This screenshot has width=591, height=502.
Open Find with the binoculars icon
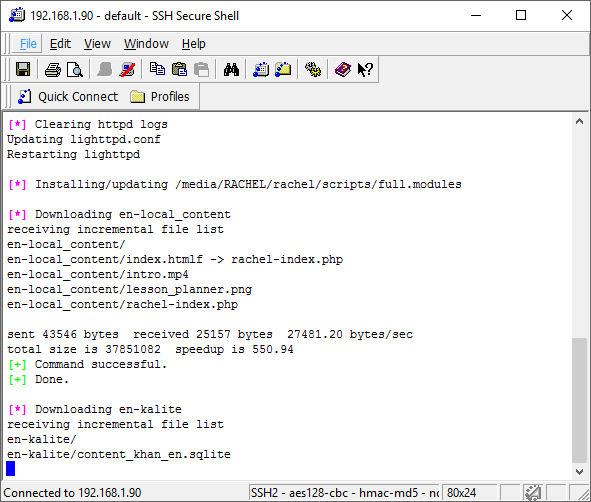click(231, 70)
